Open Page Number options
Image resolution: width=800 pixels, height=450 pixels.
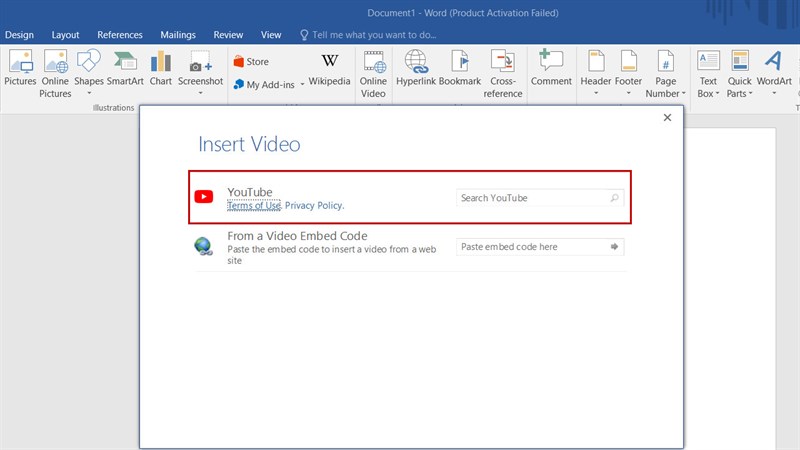pos(665,74)
